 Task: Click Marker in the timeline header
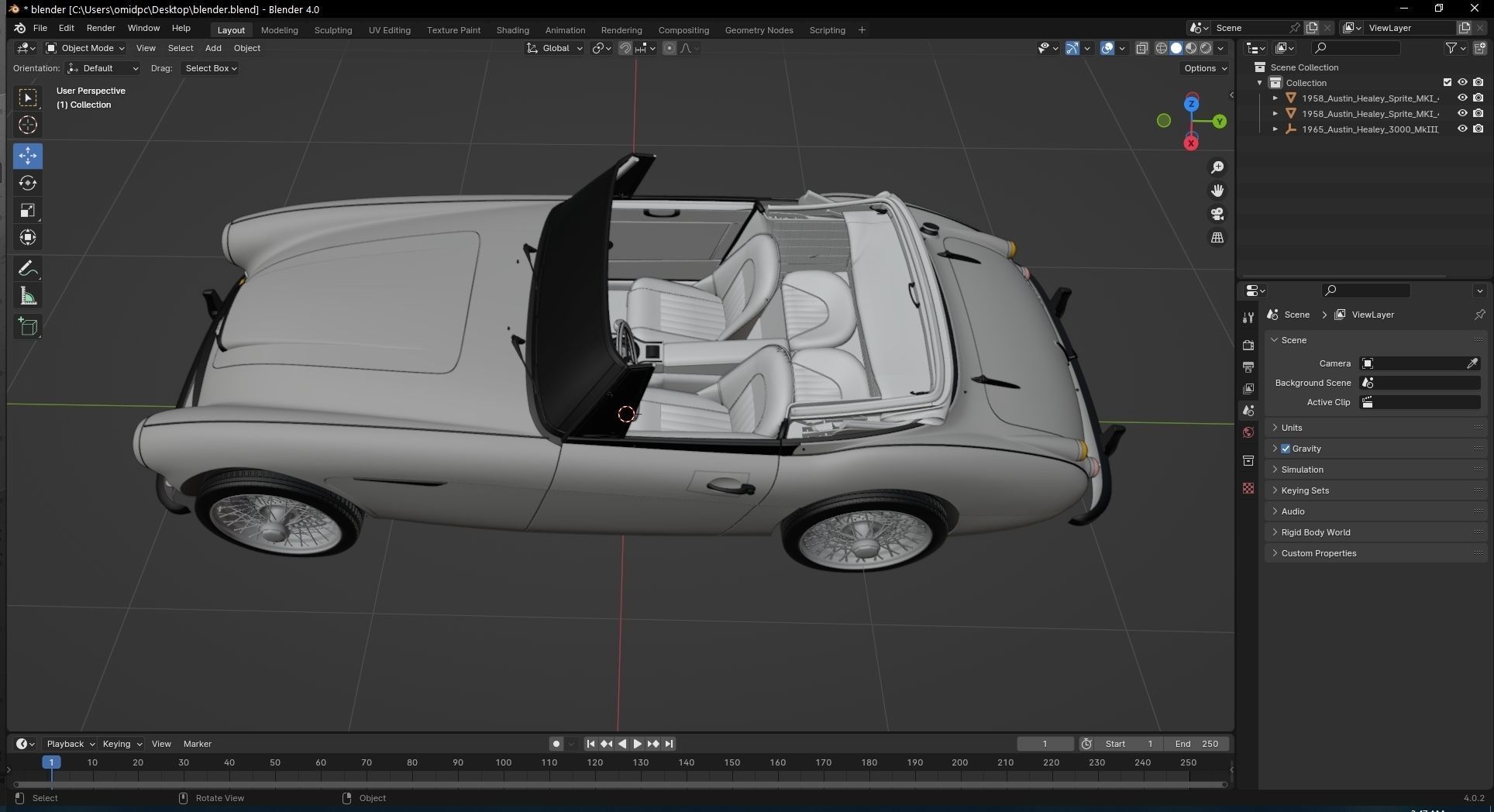coord(198,744)
